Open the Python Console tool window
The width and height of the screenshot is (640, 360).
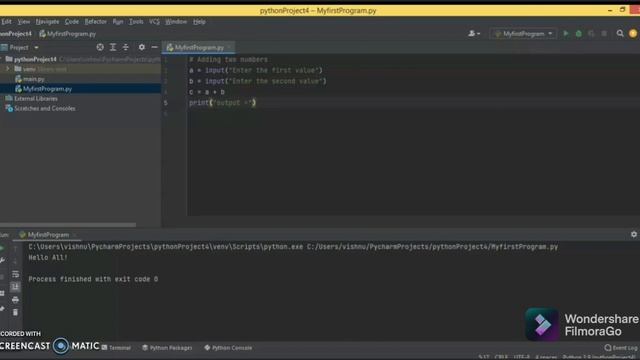(x=228, y=348)
